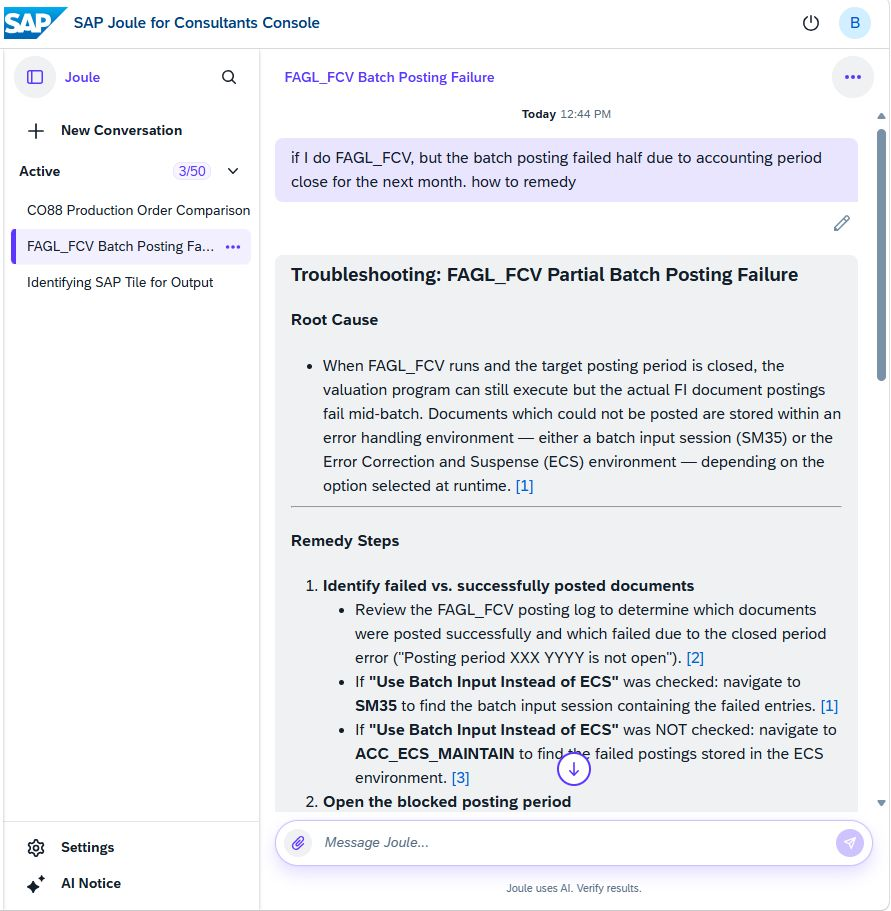Viewport: 891px width, 911px height.
Task: Attach a file using paperclip icon
Action: [298, 842]
